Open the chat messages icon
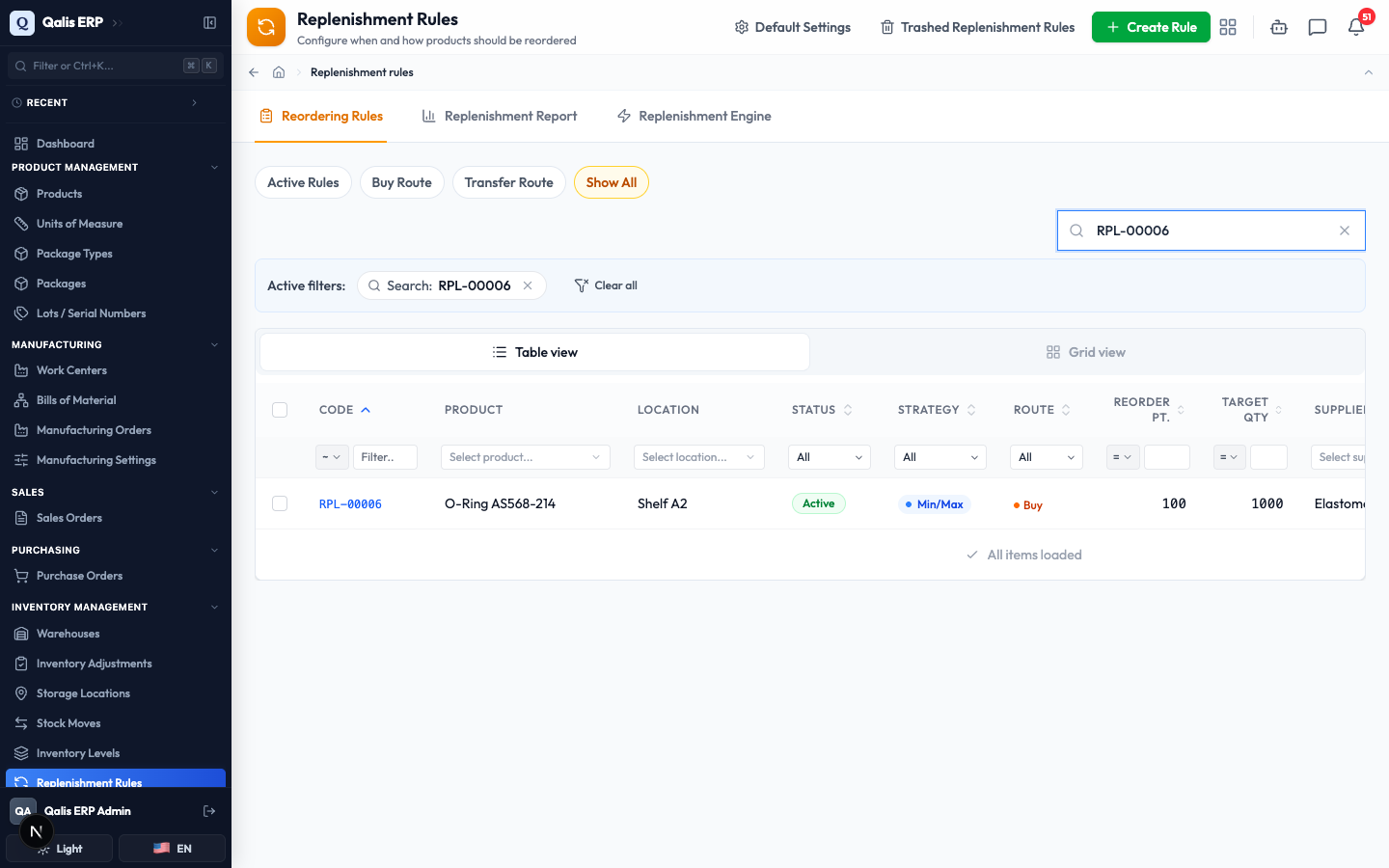Screen dimensions: 1389x868 click(x=1318, y=27)
